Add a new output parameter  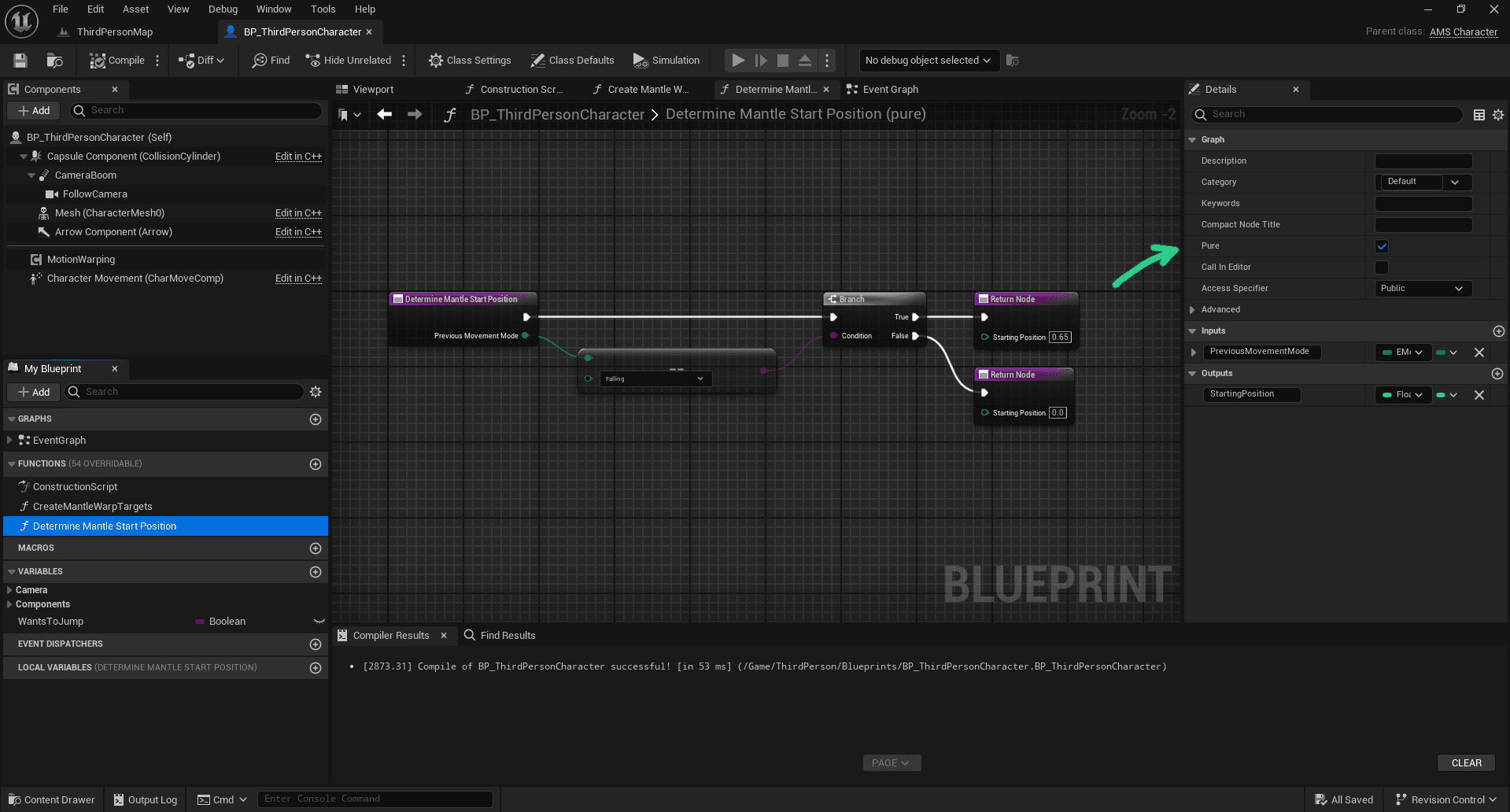(x=1497, y=374)
